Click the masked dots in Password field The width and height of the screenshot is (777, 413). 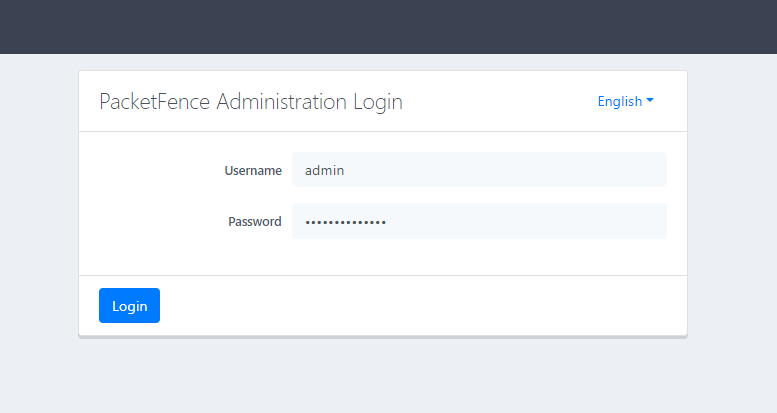click(345, 222)
